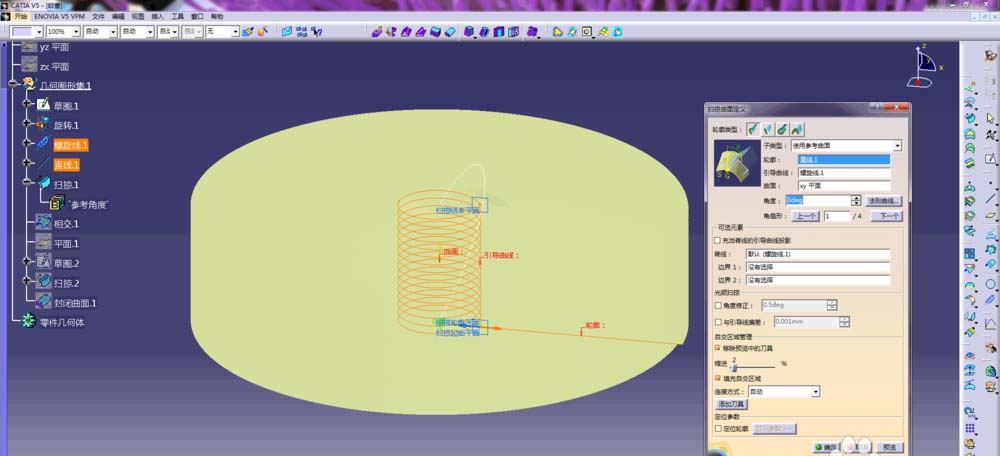Screen dimensions: 1000x456
Task: Click the 零件几何体 part body icon
Action: [x=29, y=322]
